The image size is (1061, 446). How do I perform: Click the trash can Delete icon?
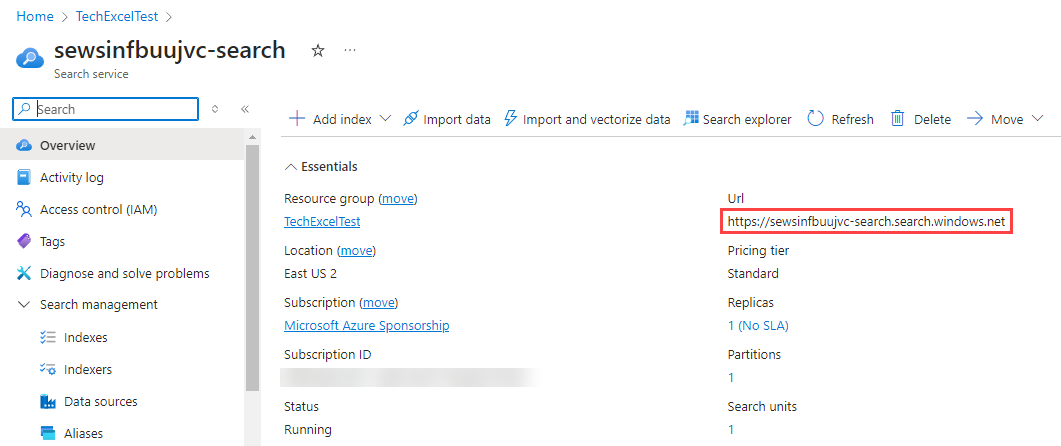[897, 119]
